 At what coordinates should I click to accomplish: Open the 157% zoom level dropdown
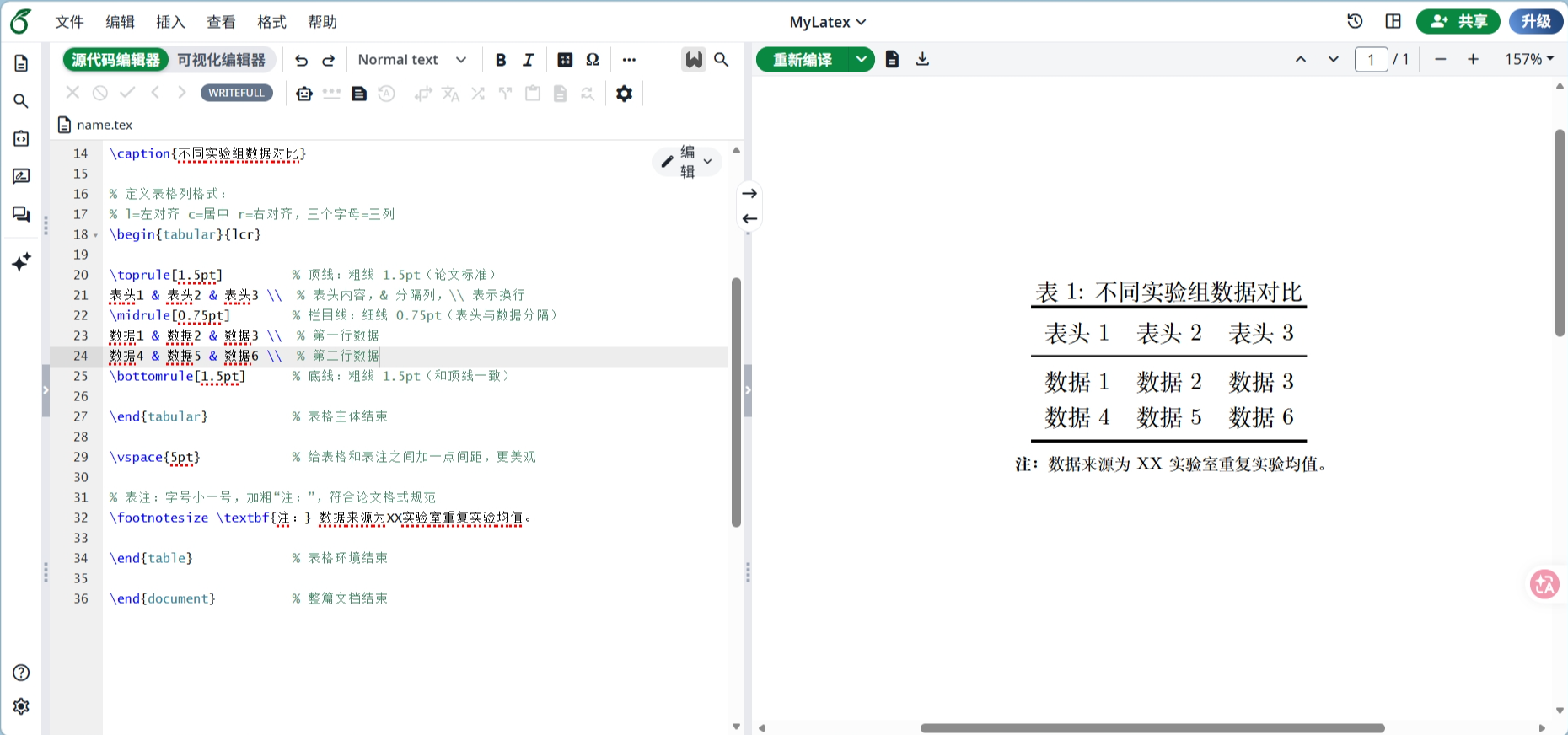[x=1529, y=59]
